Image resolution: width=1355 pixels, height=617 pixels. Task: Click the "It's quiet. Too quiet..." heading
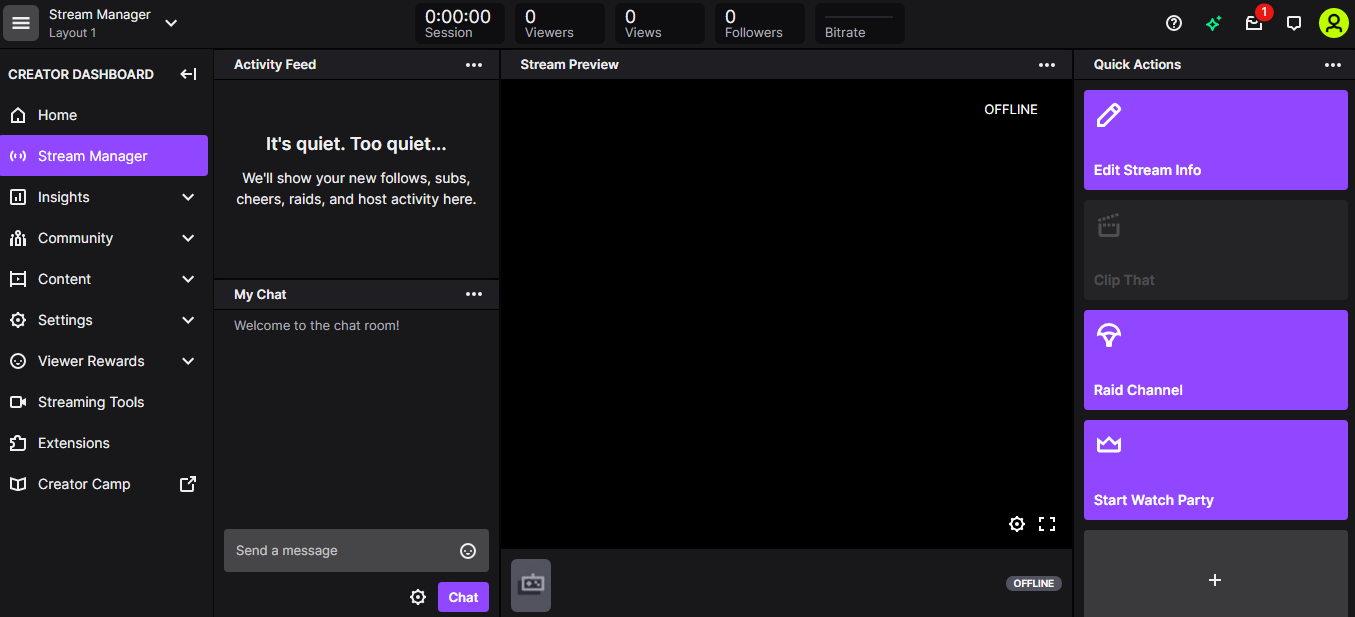tap(356, 144)
